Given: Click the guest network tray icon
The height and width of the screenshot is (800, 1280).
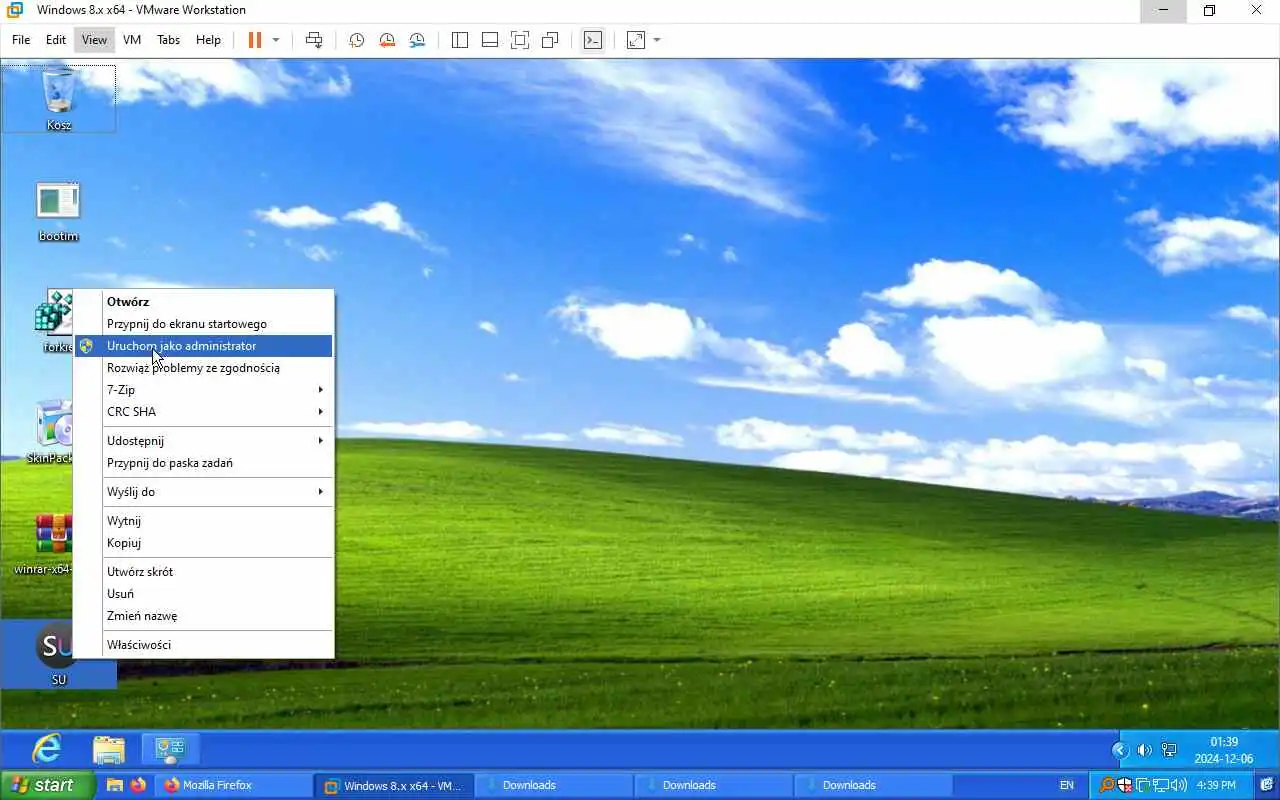Looking at the screenshot, I should [x=1169, y=750].
